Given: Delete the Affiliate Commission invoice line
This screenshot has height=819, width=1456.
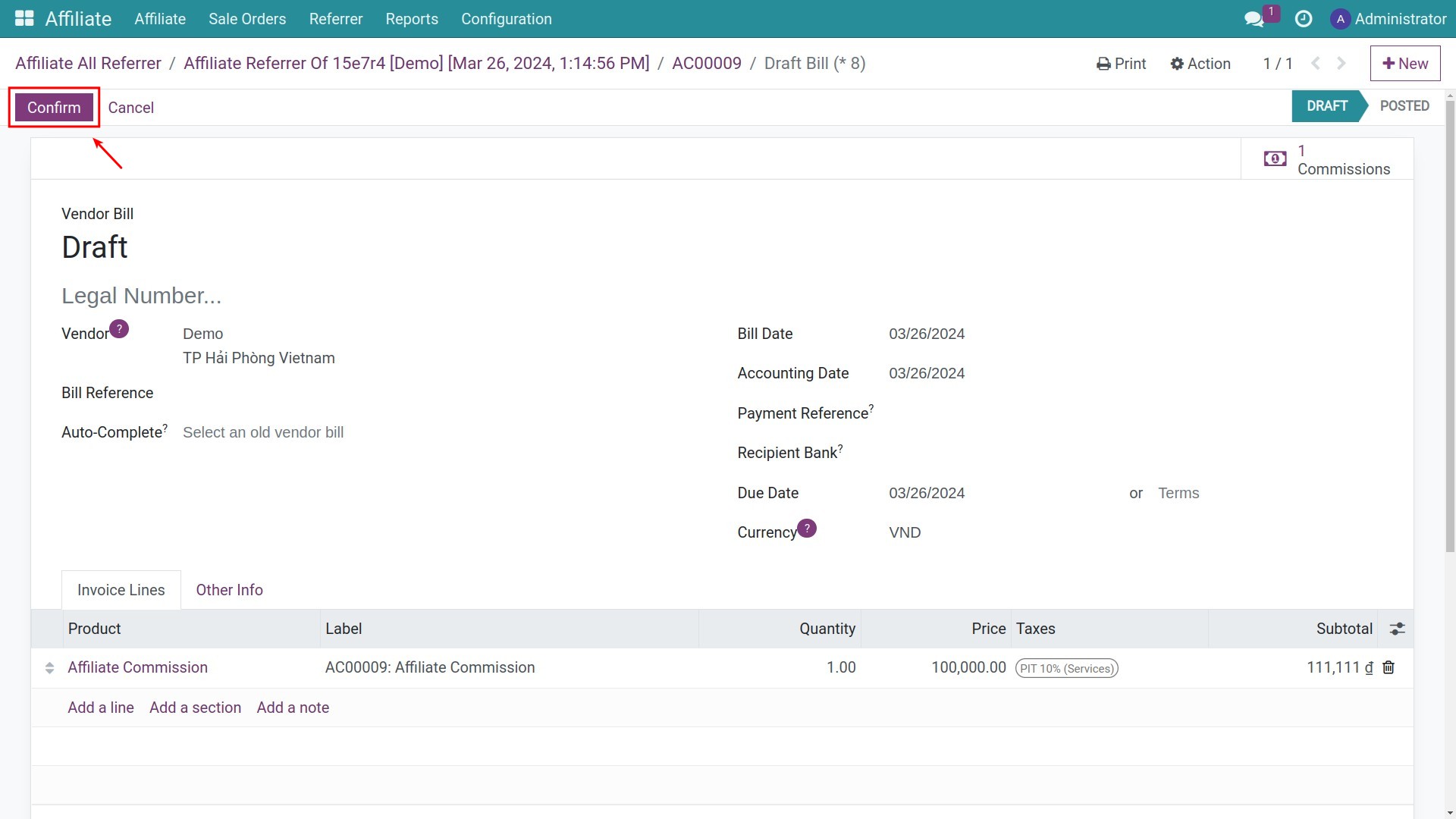Looking at the screenshot, I should [1389, 667].
